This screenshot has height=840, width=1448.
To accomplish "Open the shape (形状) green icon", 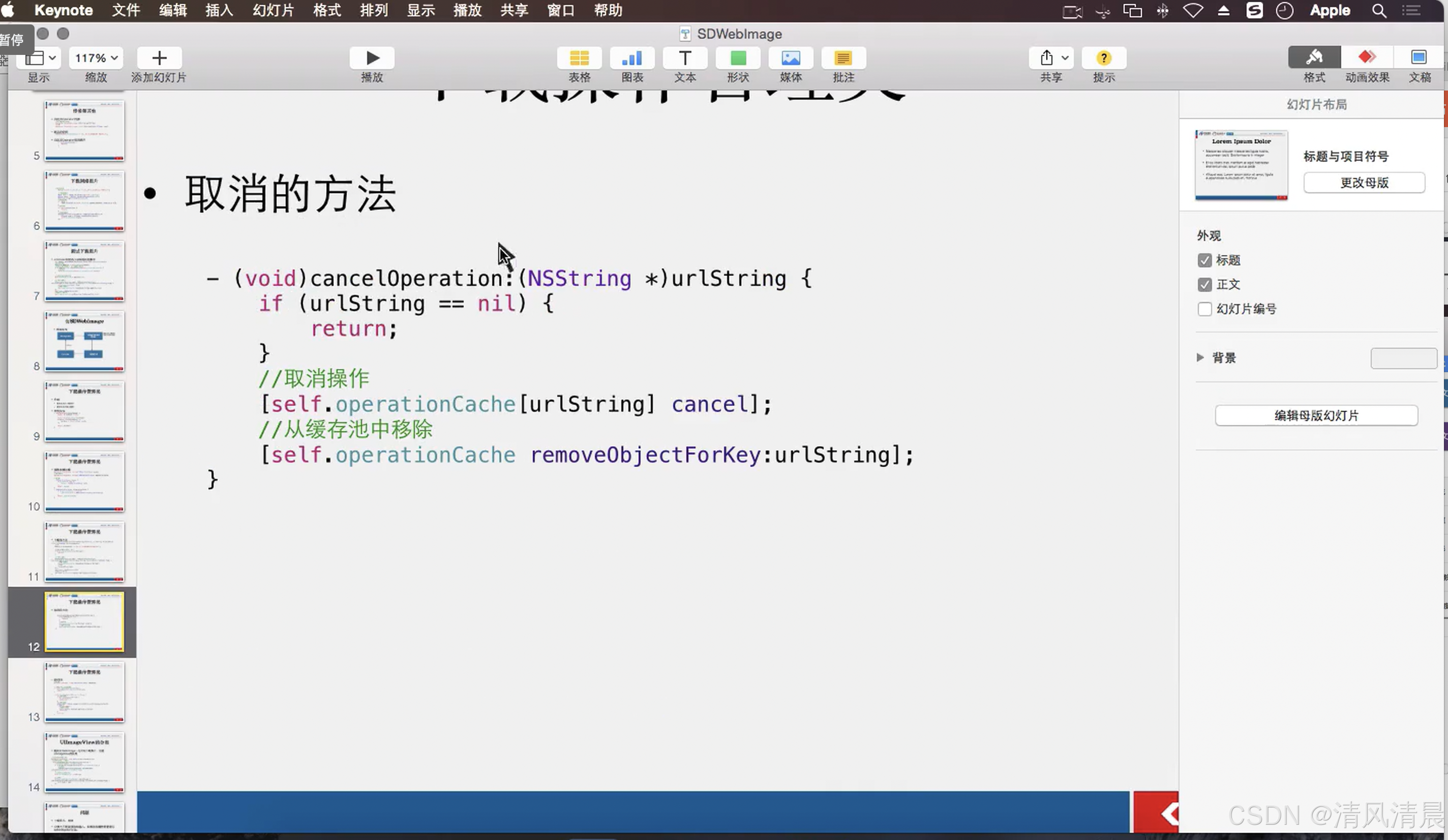I will point(738,58).
